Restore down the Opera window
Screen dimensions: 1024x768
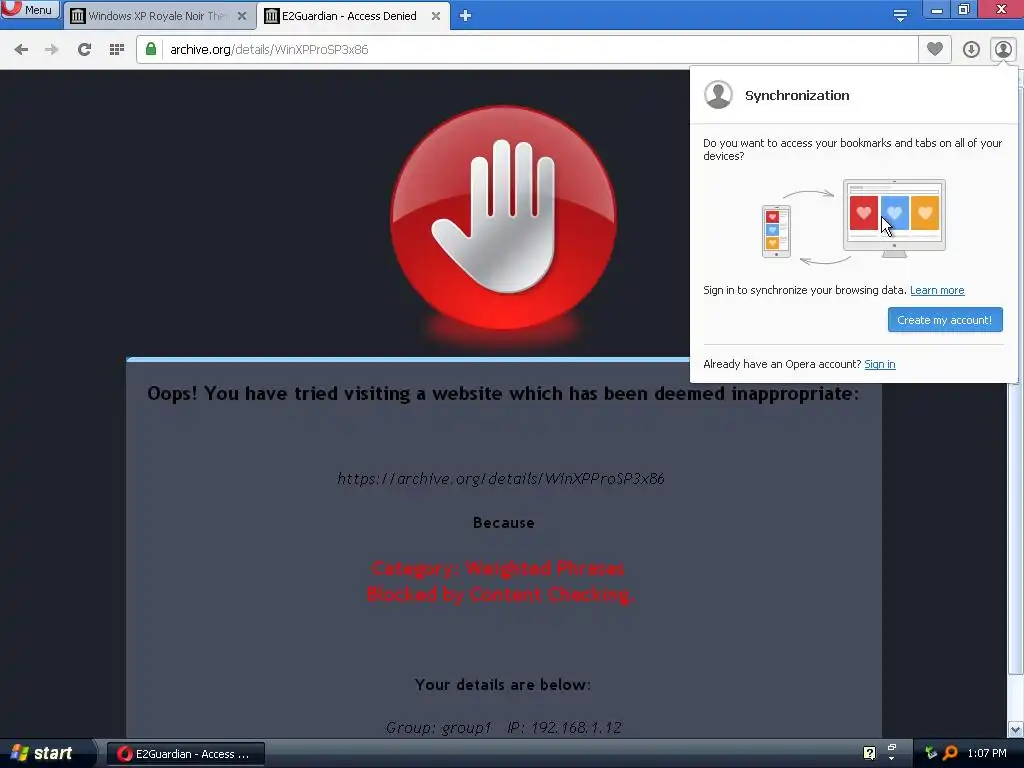(x=964, y=9)
